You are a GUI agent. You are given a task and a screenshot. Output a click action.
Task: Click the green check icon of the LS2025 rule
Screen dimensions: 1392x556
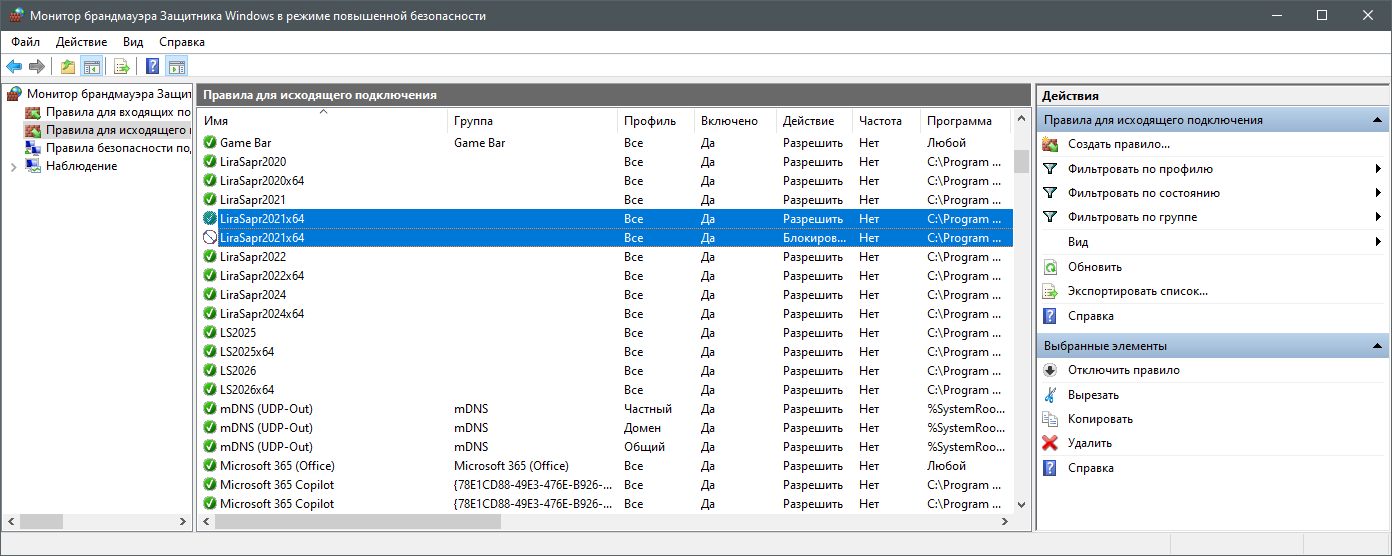[210, 333]
